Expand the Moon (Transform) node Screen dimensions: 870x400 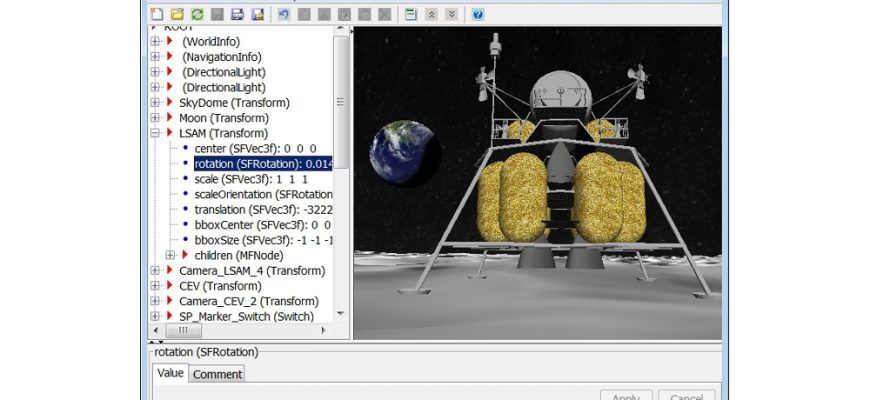click(x=155, y=118)
